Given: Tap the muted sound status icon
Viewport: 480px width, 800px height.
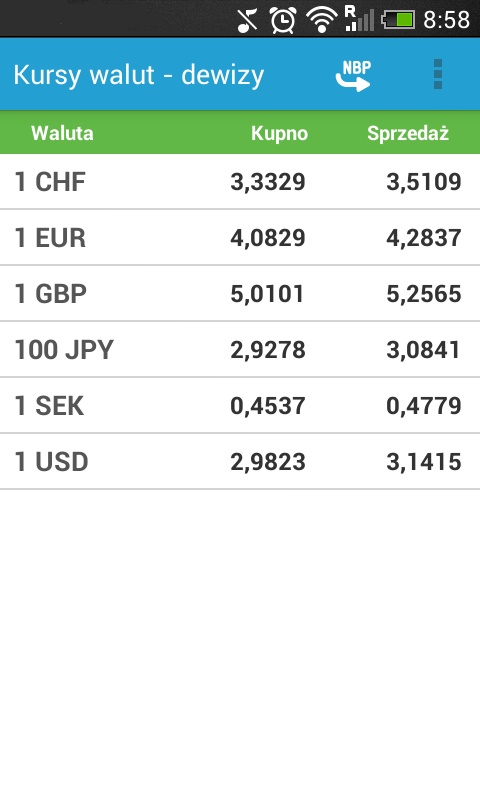Looking at the screenshot, I should click(247, 20).
